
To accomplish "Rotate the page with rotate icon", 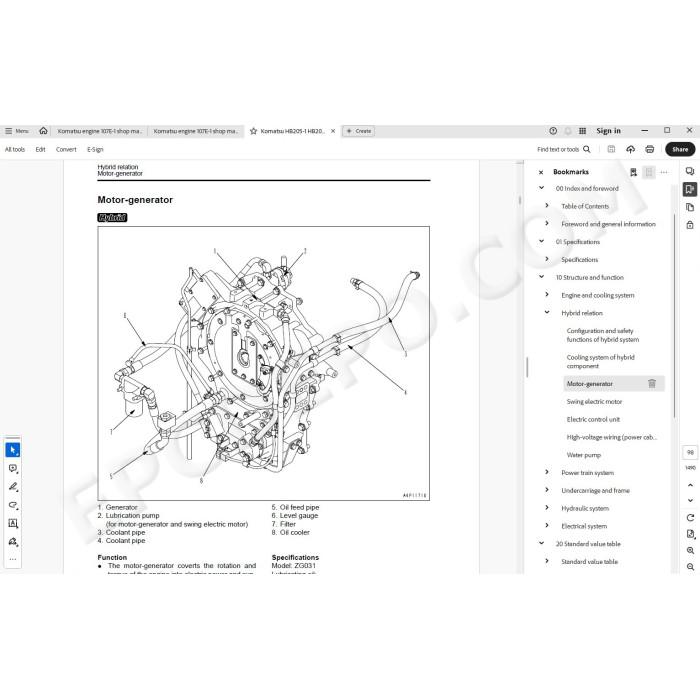I will coord(690,518).
